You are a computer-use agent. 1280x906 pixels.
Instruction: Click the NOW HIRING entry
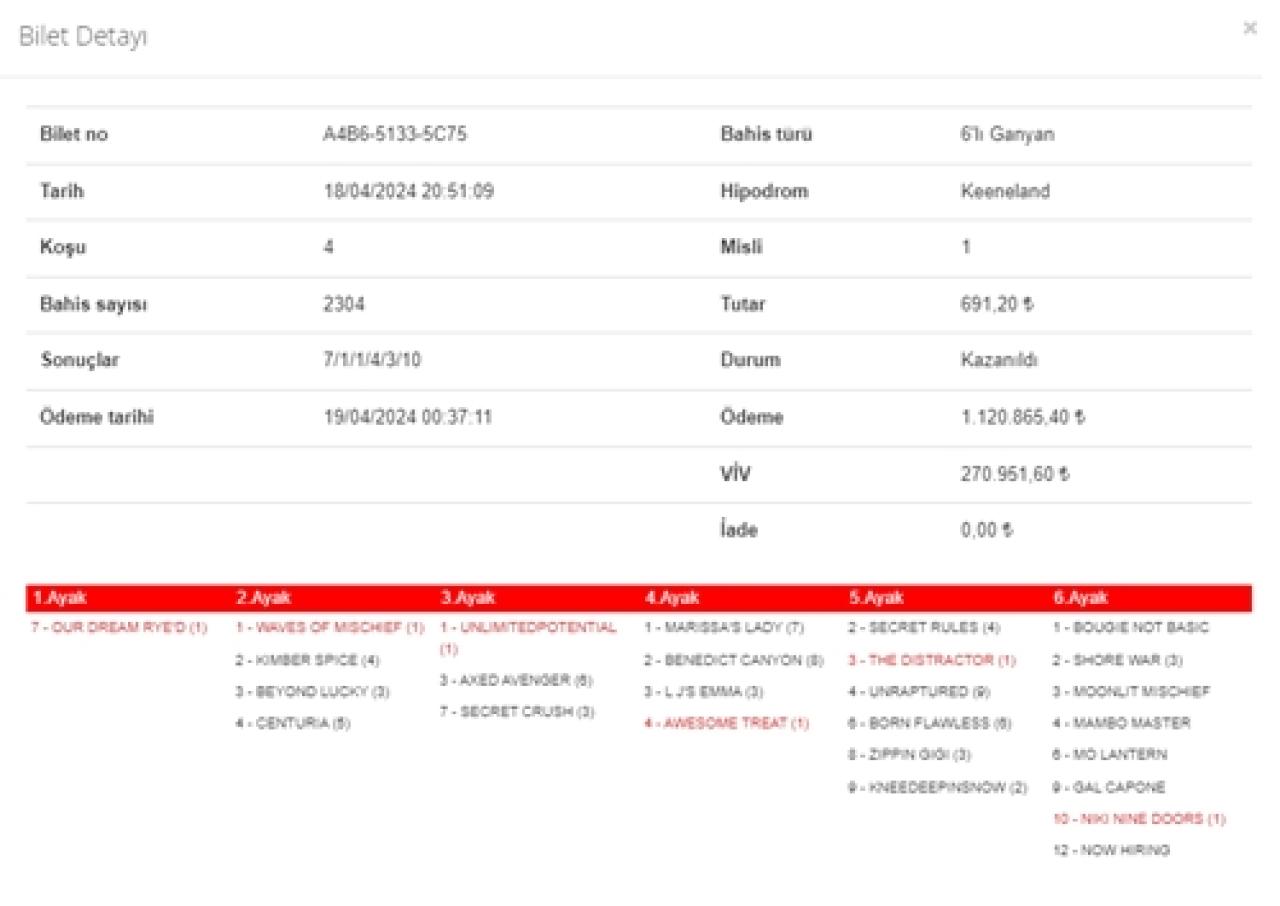[1110, 850]
